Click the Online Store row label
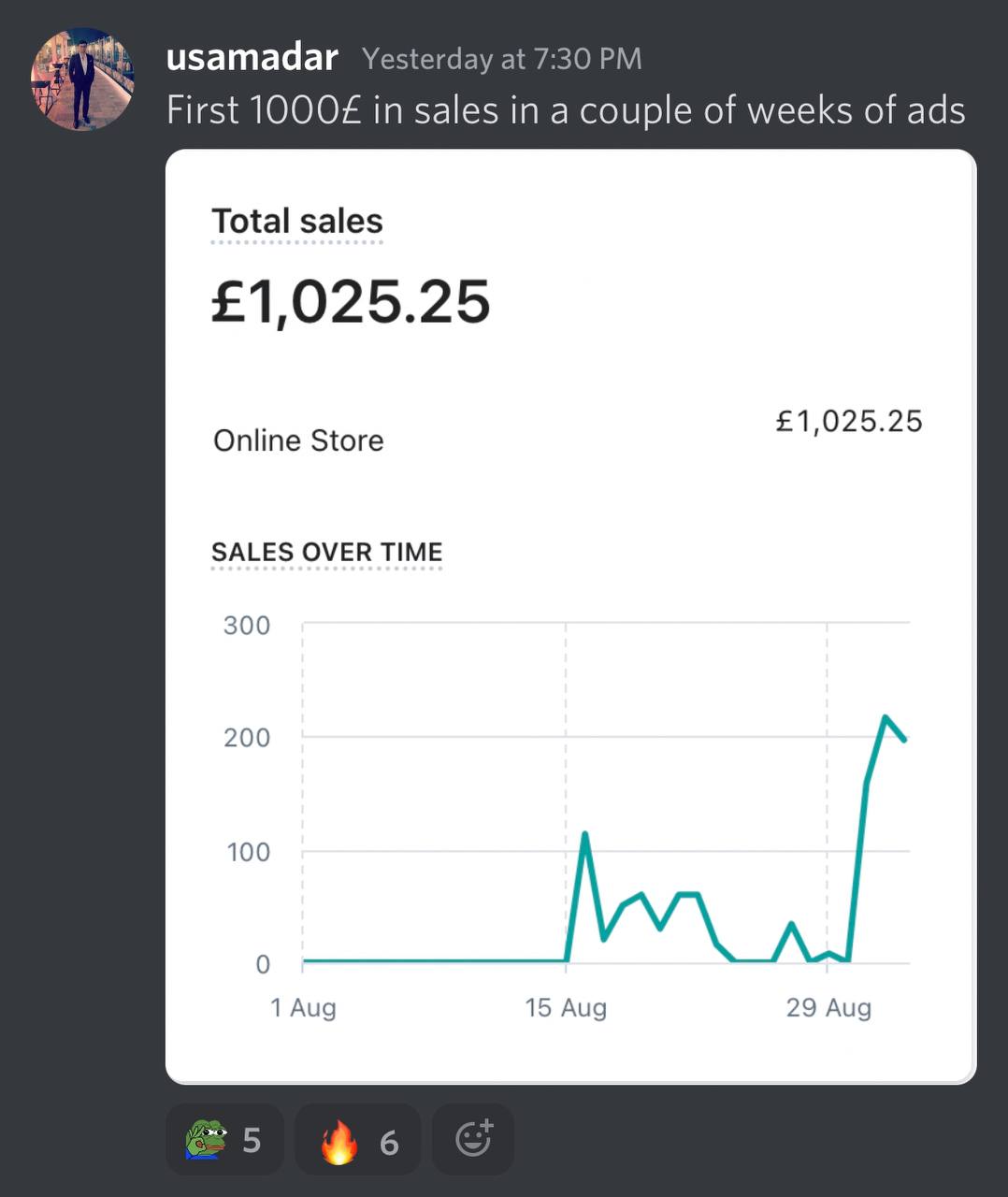 pyautogui.click(x=298, y=440)
